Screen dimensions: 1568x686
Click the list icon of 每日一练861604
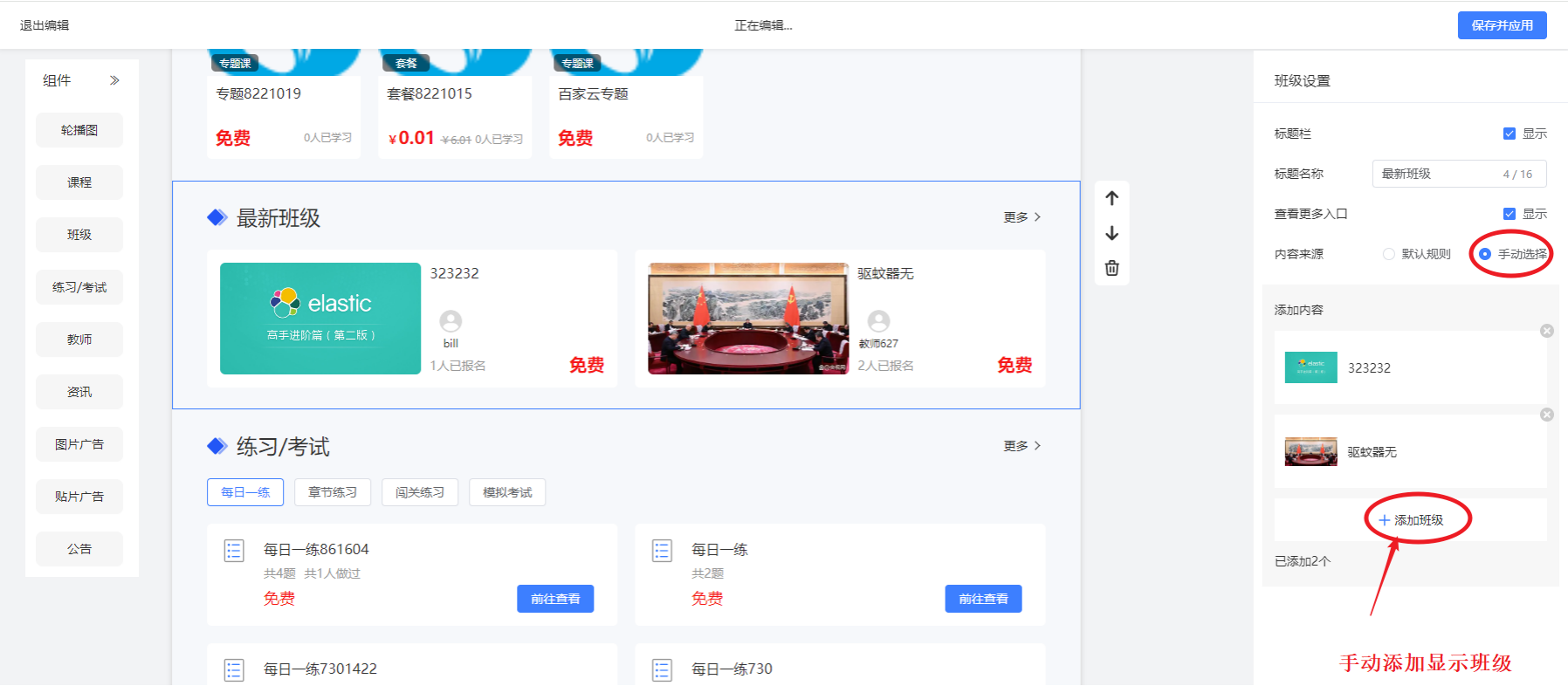pos(234,551)
